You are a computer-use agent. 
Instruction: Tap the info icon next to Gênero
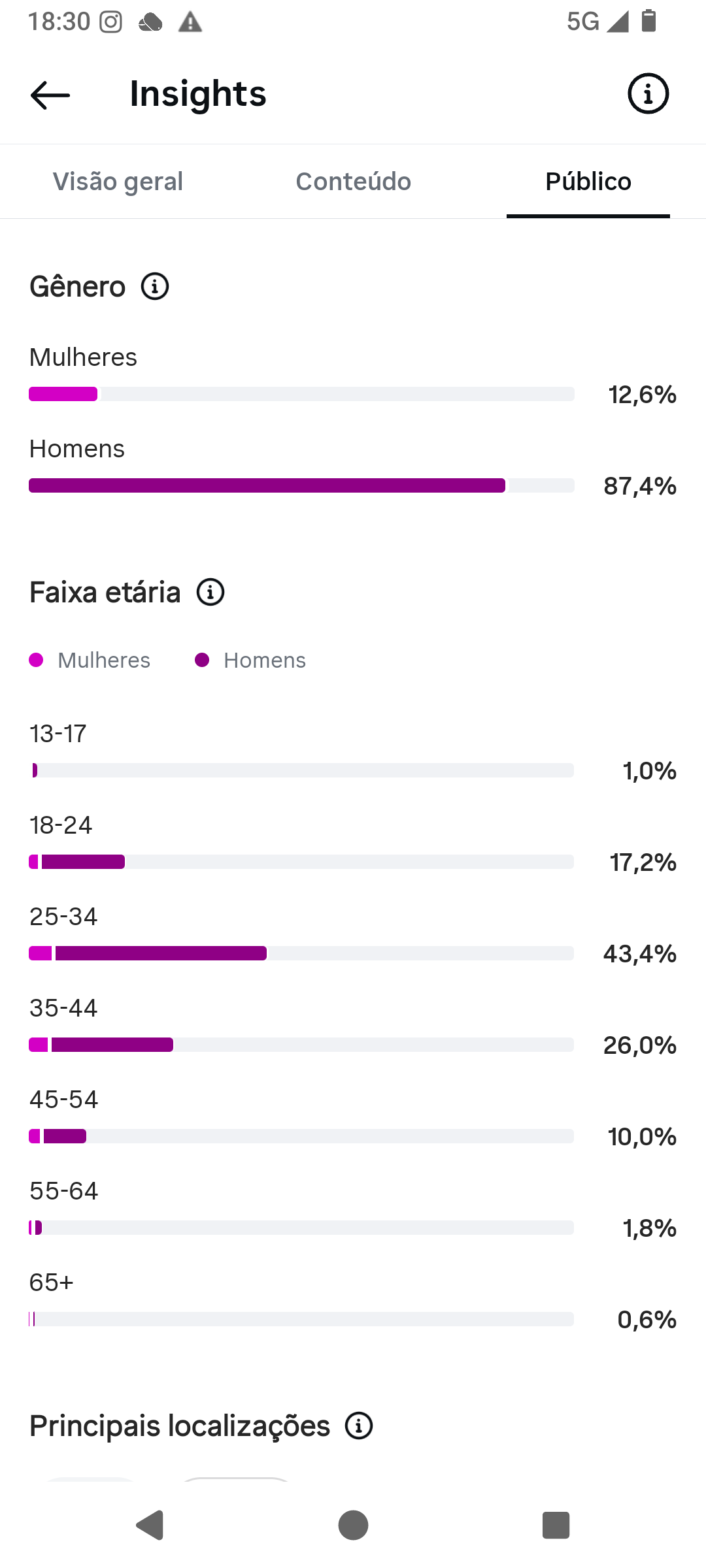[x=155, y=287]
